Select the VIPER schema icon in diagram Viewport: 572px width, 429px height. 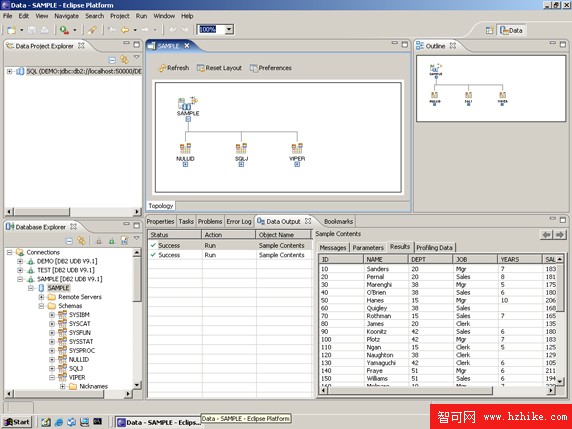click(297, 148)
